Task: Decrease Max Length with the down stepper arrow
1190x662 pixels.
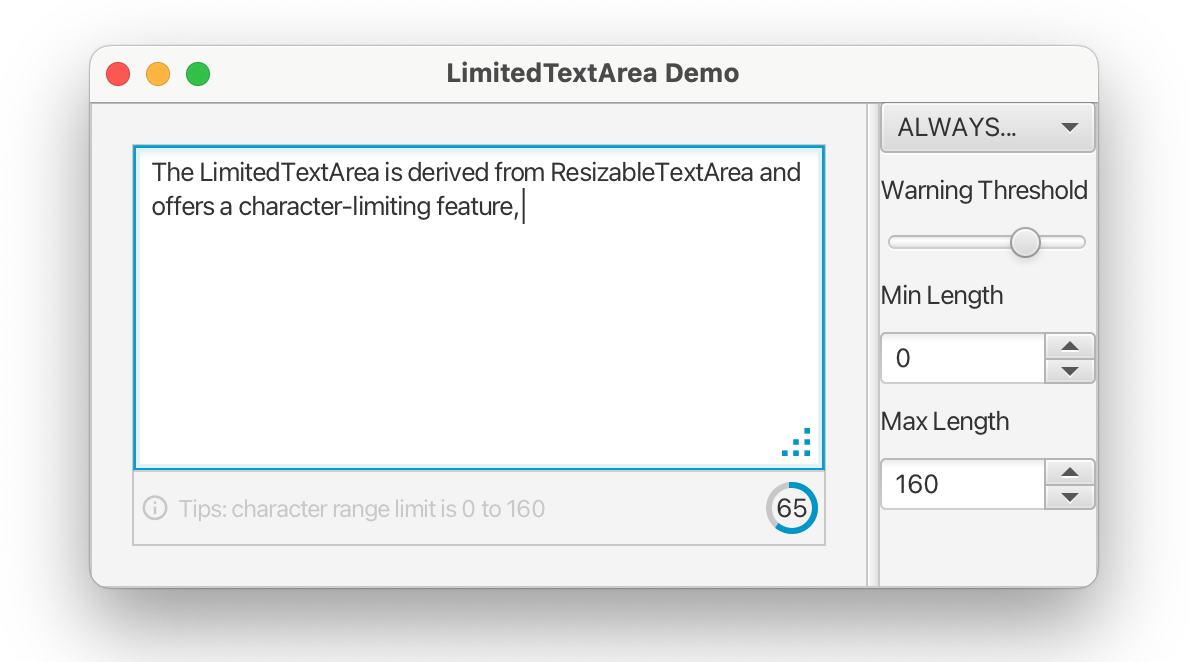Action: [1069, 495]
